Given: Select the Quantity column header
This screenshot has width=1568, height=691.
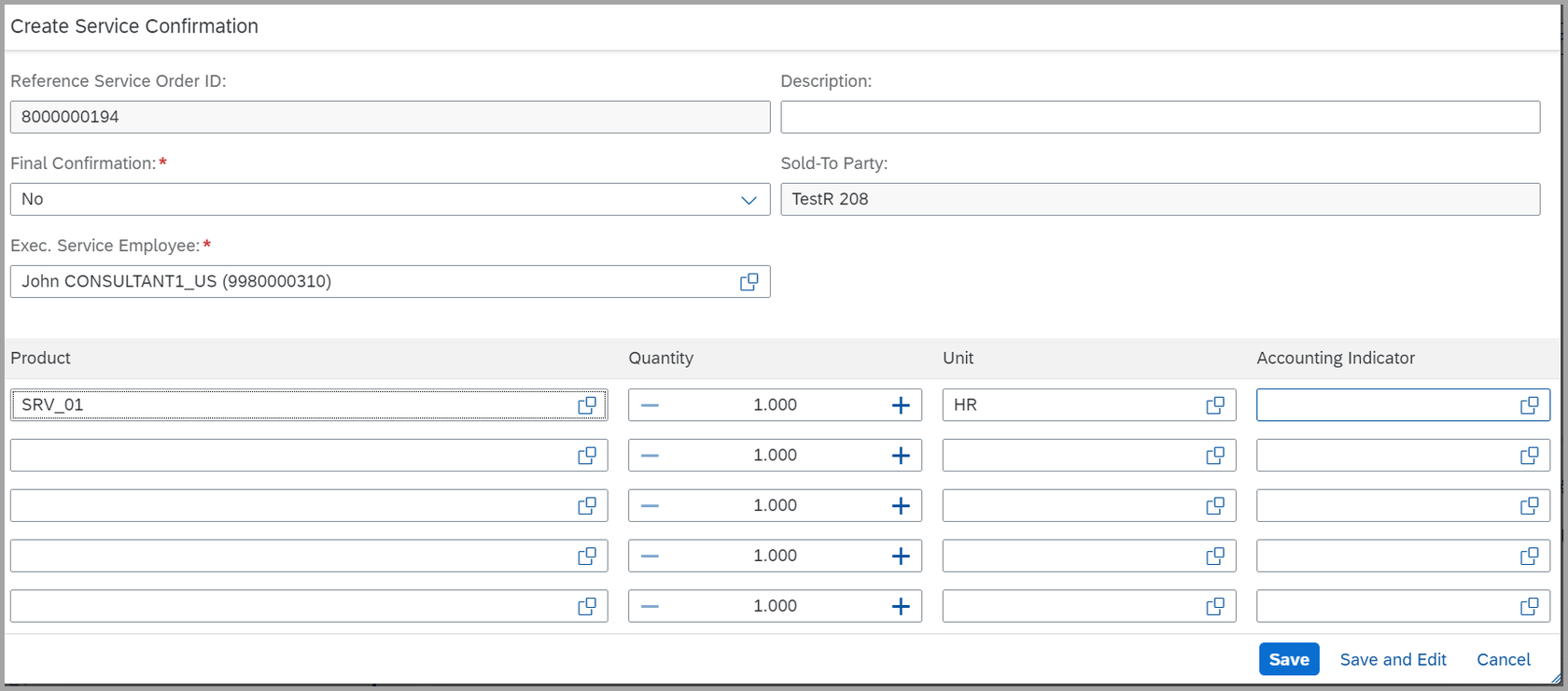Looking at the screenshot, I should pos(661,359).
